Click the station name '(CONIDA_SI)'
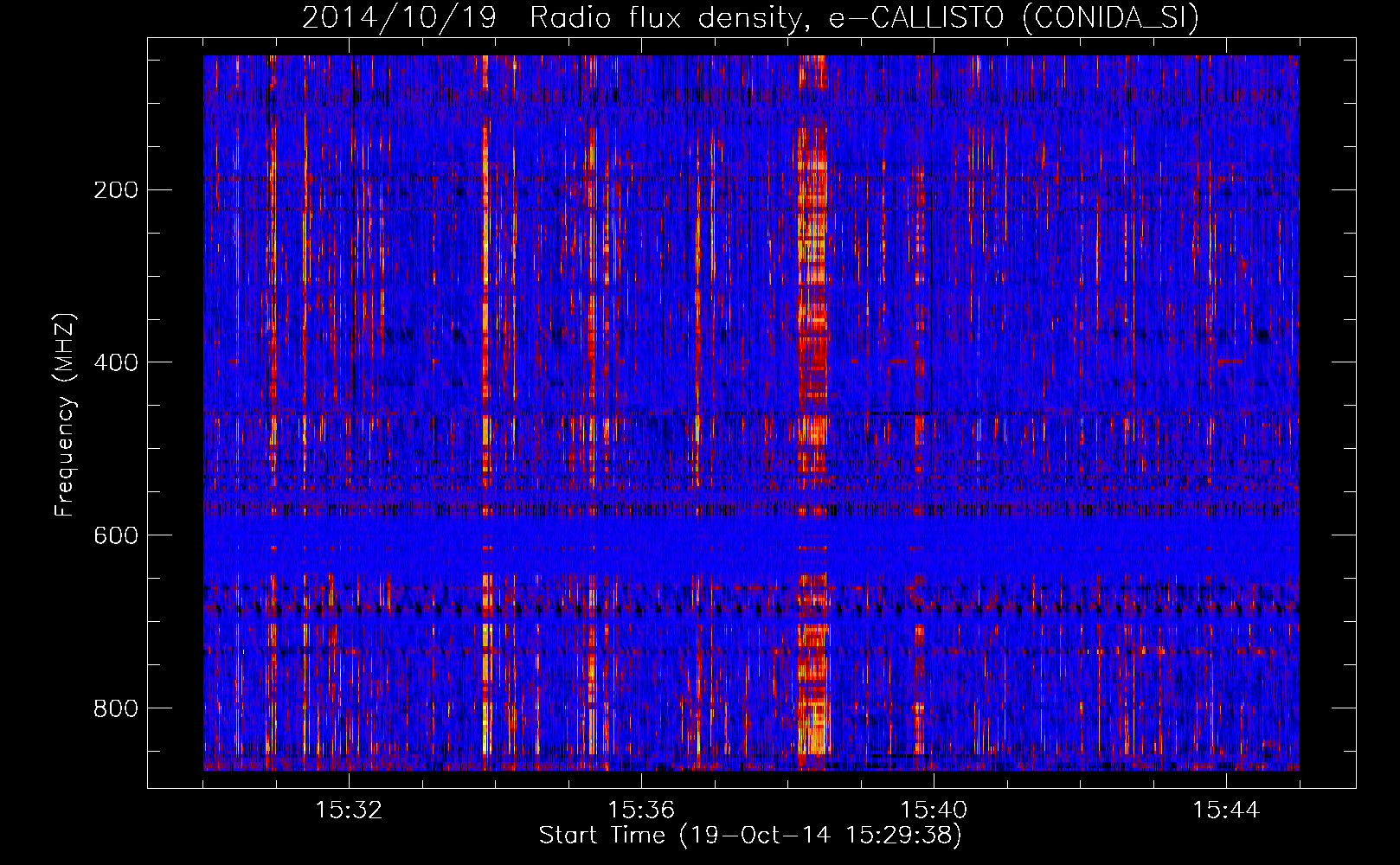1400x865 pixels. click(x=1111, y=18)
